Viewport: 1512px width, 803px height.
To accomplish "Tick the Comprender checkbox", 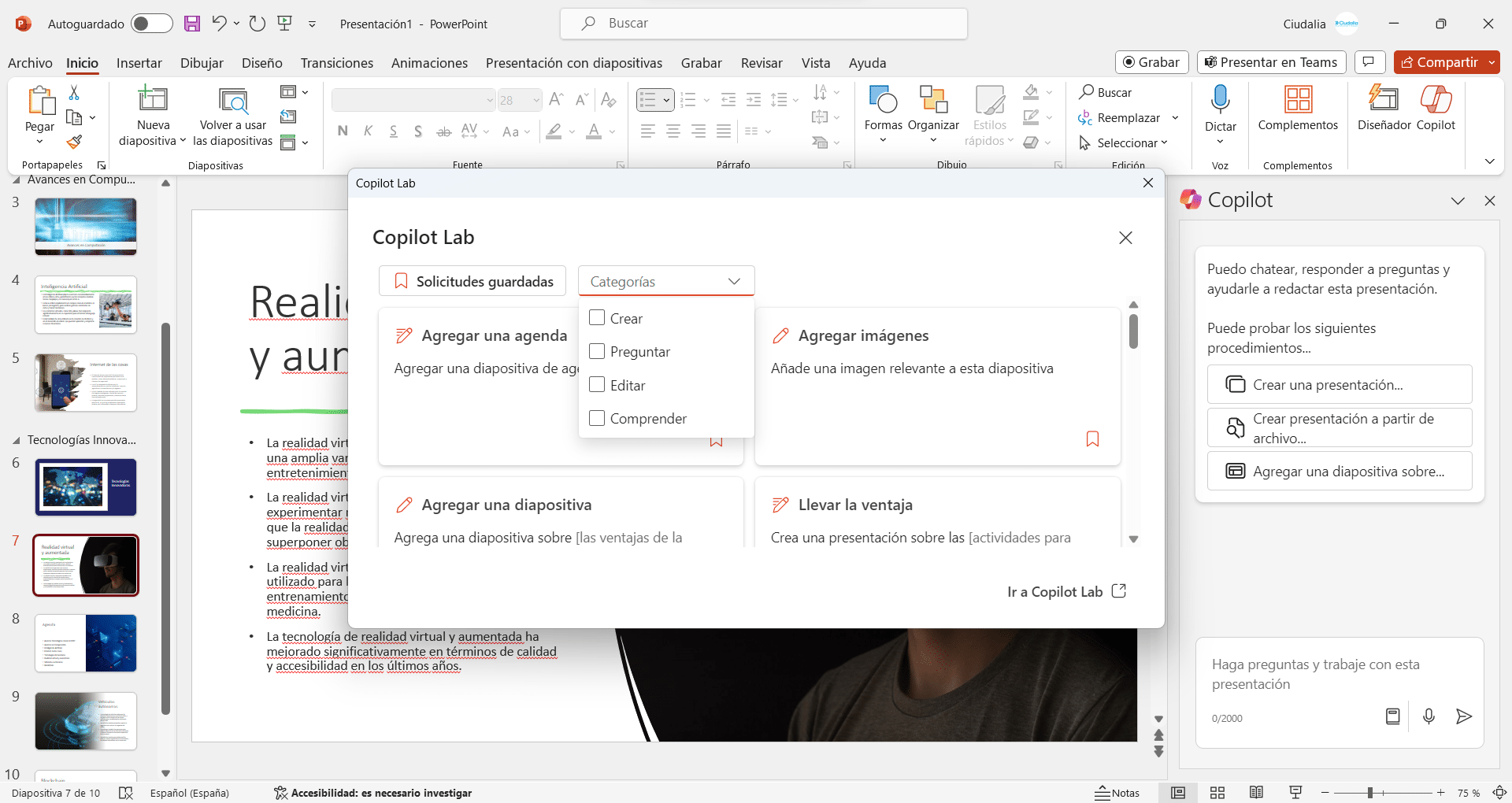I will (597, 418).
